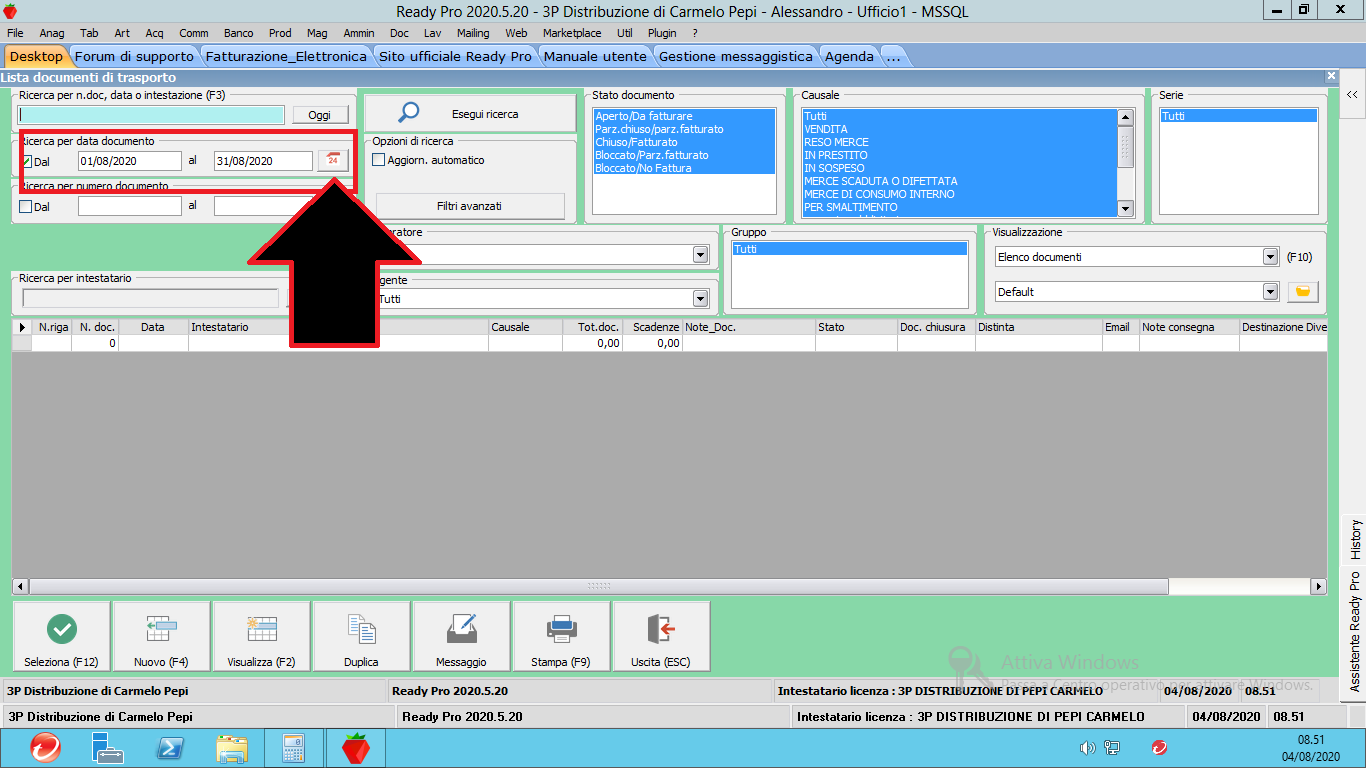This screenshot has width=1366, height=768.
Task: Click yellow folder icon beside Default dropdown
Action: coord(1303,292)
